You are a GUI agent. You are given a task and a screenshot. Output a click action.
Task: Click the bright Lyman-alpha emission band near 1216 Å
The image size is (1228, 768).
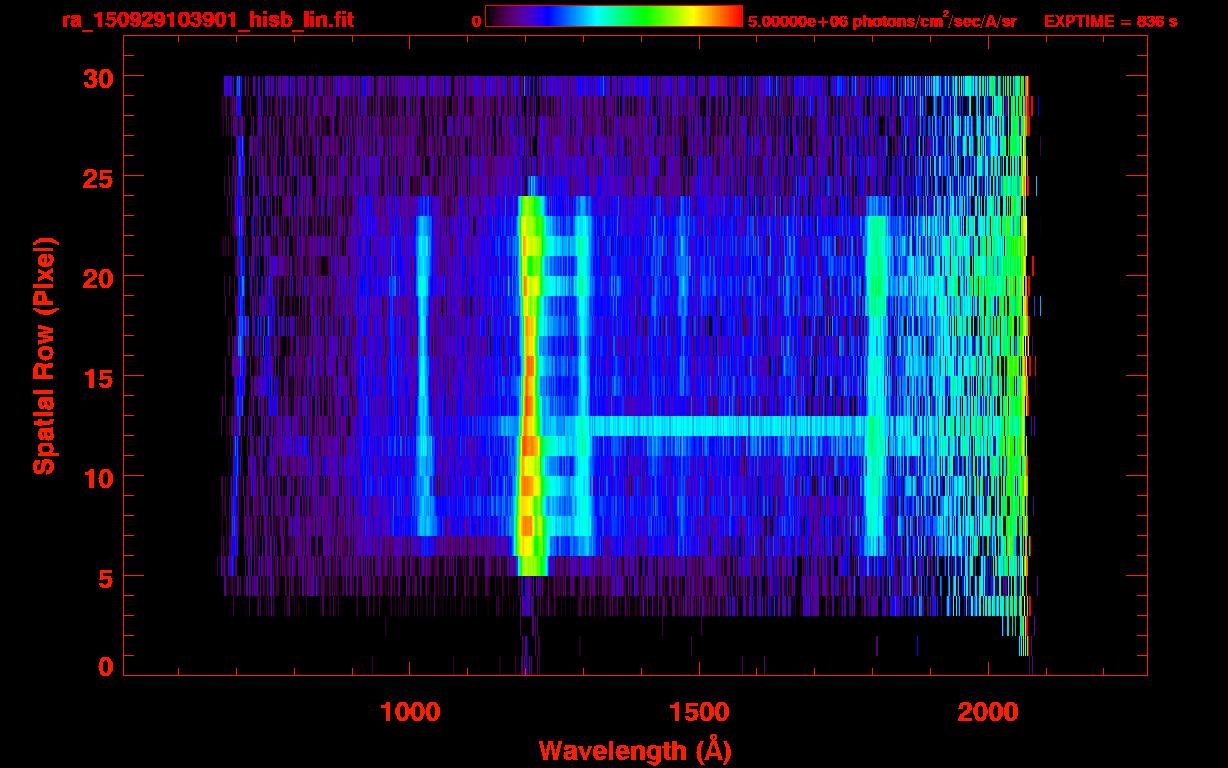530,385
